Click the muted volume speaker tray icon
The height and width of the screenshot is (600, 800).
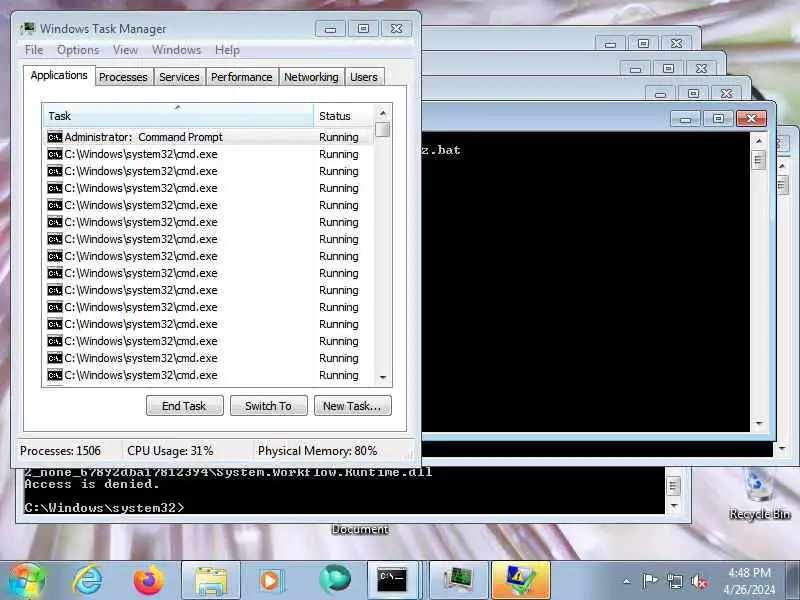[x=698, y=581]
